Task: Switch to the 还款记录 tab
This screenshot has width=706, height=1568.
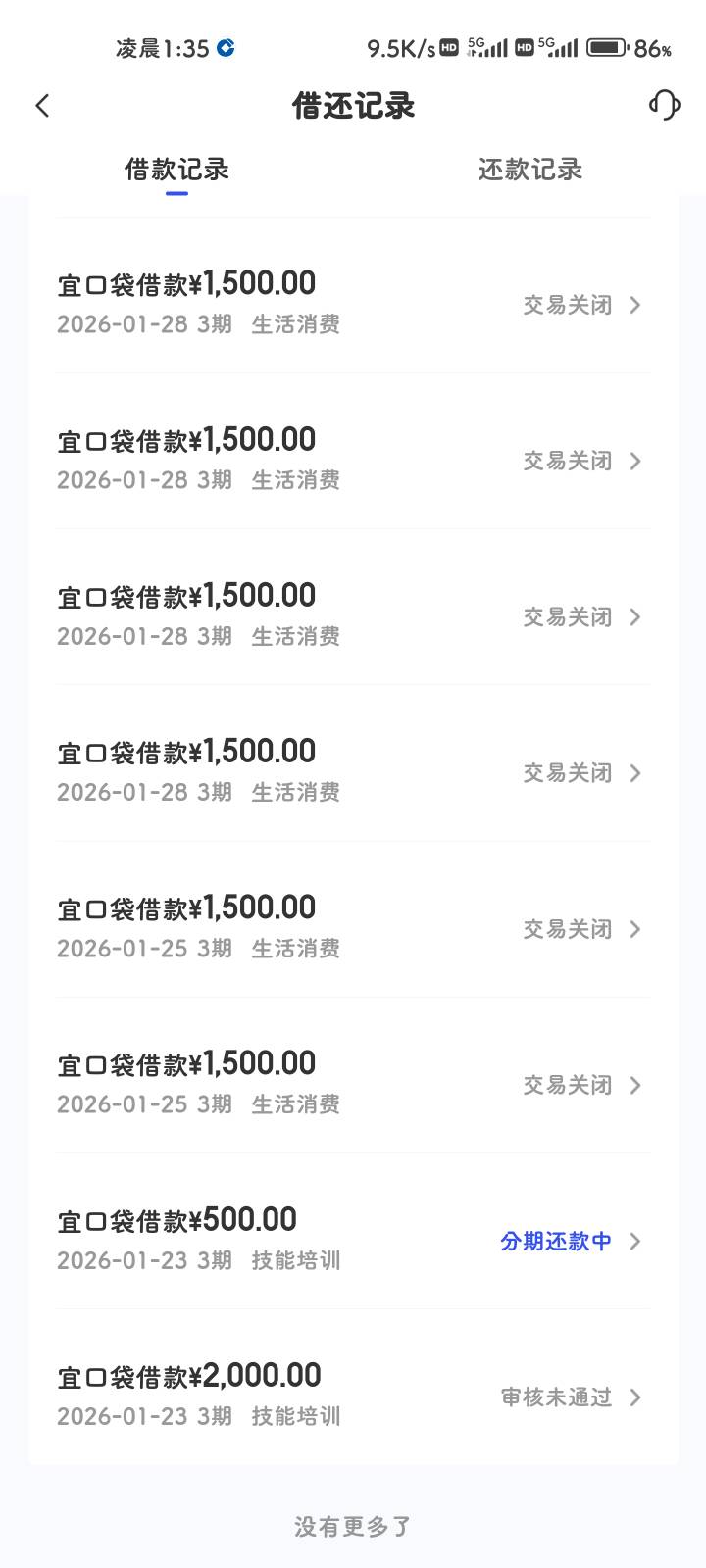Action: click(529, 170)
